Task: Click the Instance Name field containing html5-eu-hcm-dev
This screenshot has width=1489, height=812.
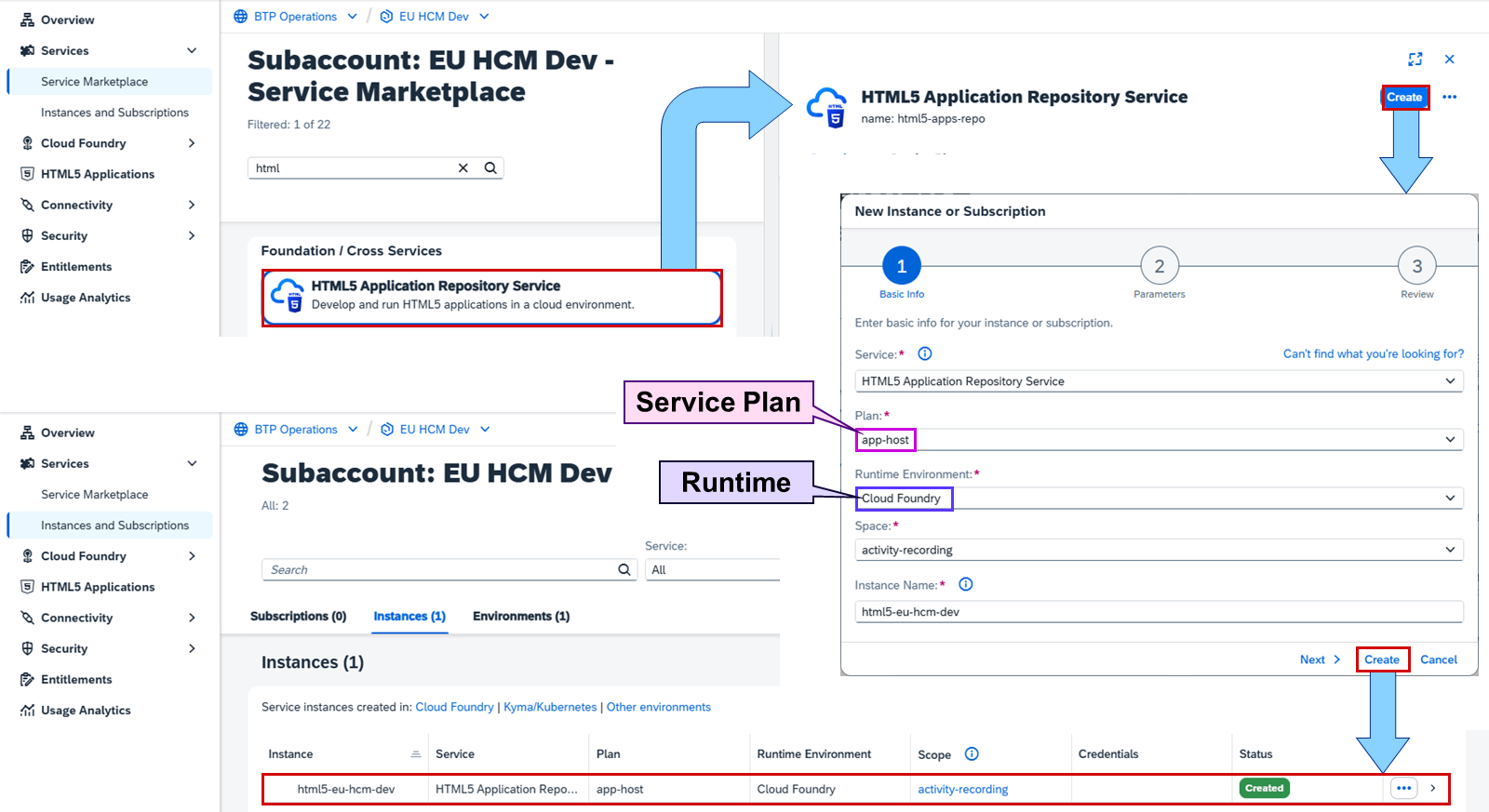Action: 1159,612
